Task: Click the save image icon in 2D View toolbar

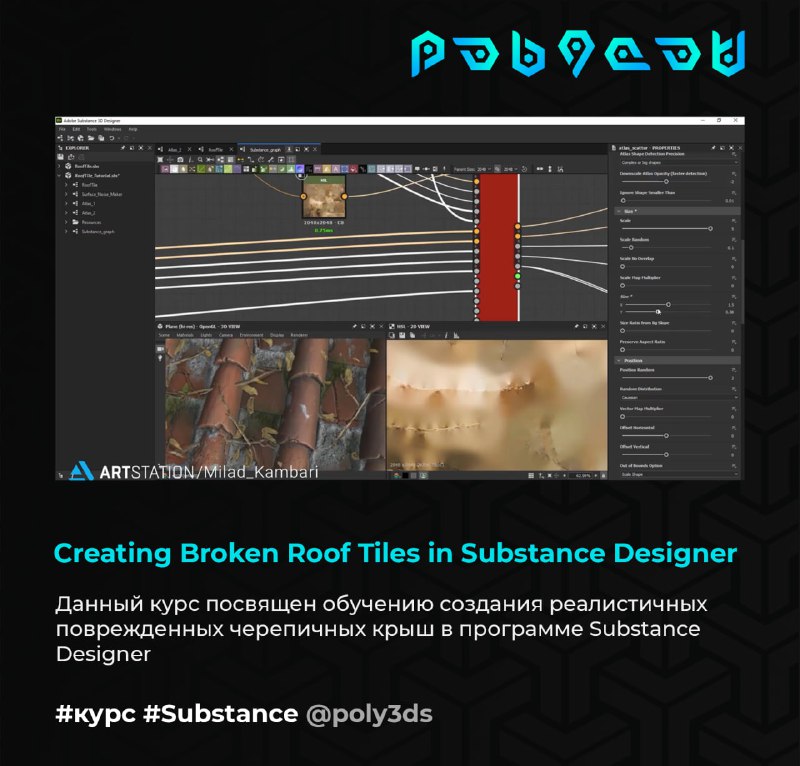Action: 402,335
